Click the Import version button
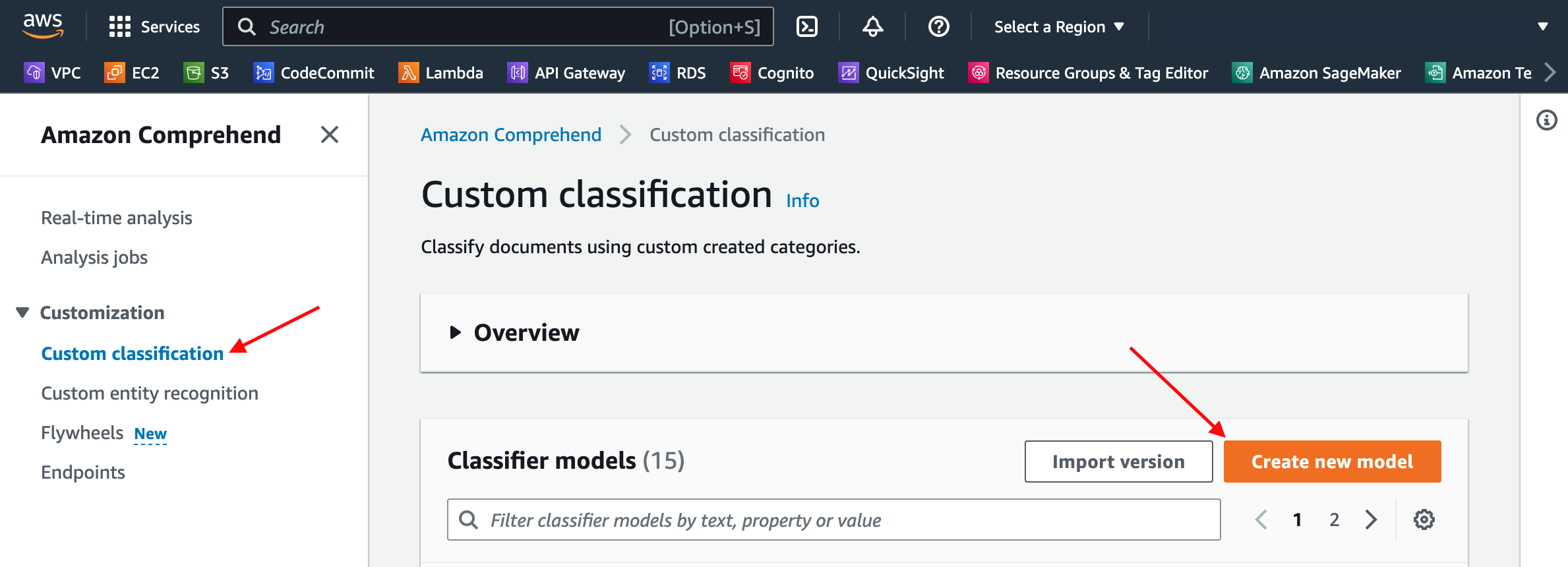 tap(1118, 462)
